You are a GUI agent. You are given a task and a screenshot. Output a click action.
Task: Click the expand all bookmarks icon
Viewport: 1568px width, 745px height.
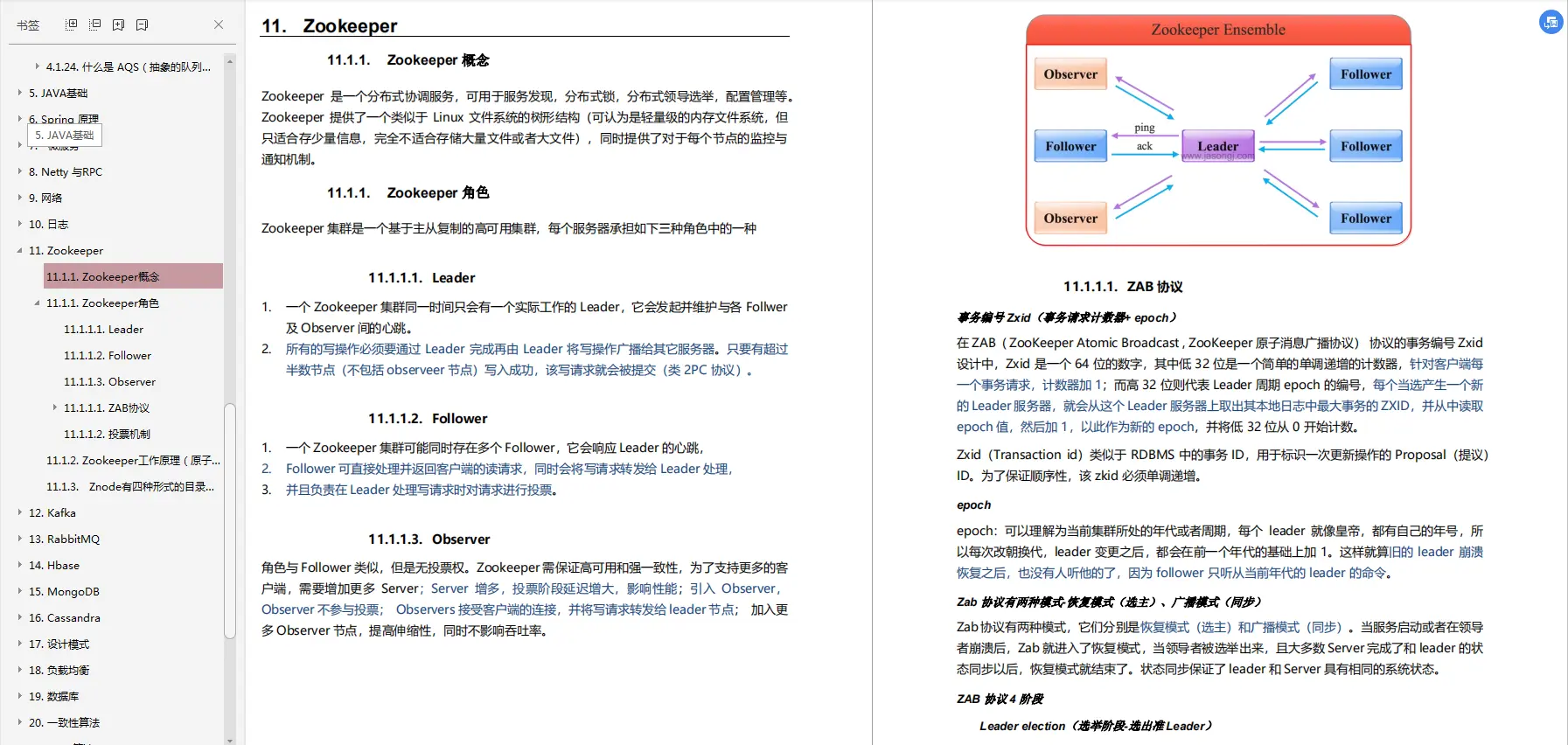(x=72, y=24)
